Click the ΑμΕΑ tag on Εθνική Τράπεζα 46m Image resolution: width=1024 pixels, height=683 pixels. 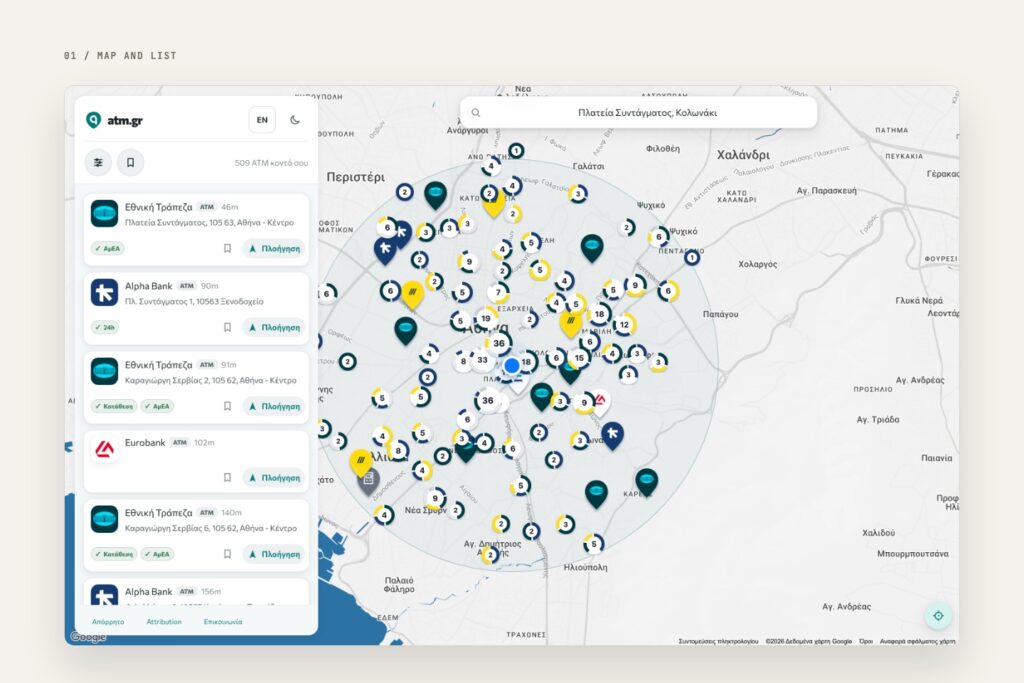108,248
